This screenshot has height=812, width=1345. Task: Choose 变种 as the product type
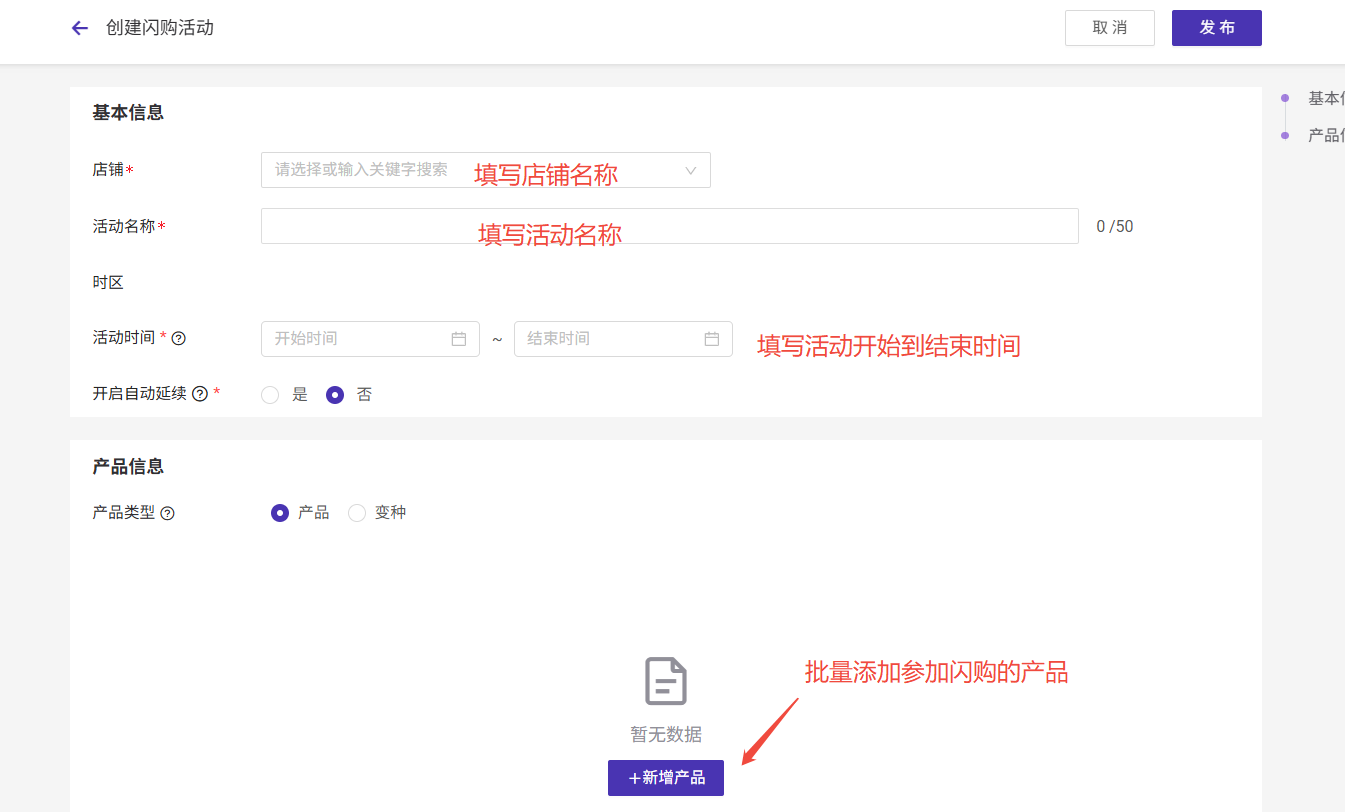click(x=357, y=513)
